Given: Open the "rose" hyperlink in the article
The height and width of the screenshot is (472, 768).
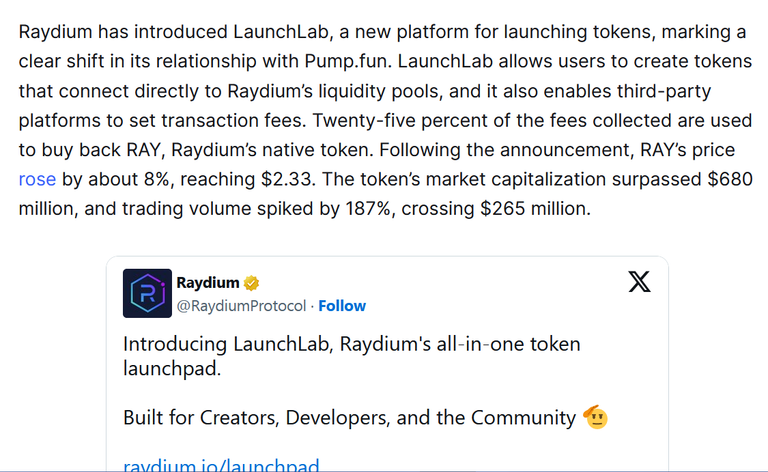Looking at the screenshot, I should coord(37,179).
